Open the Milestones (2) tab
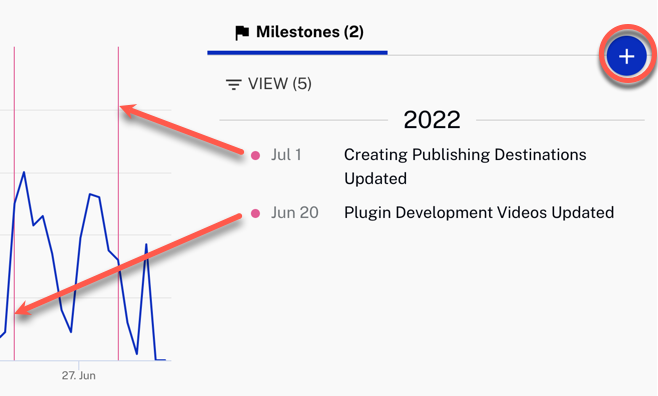The width and height of the screenshot is (658, 396). (298, 32)
